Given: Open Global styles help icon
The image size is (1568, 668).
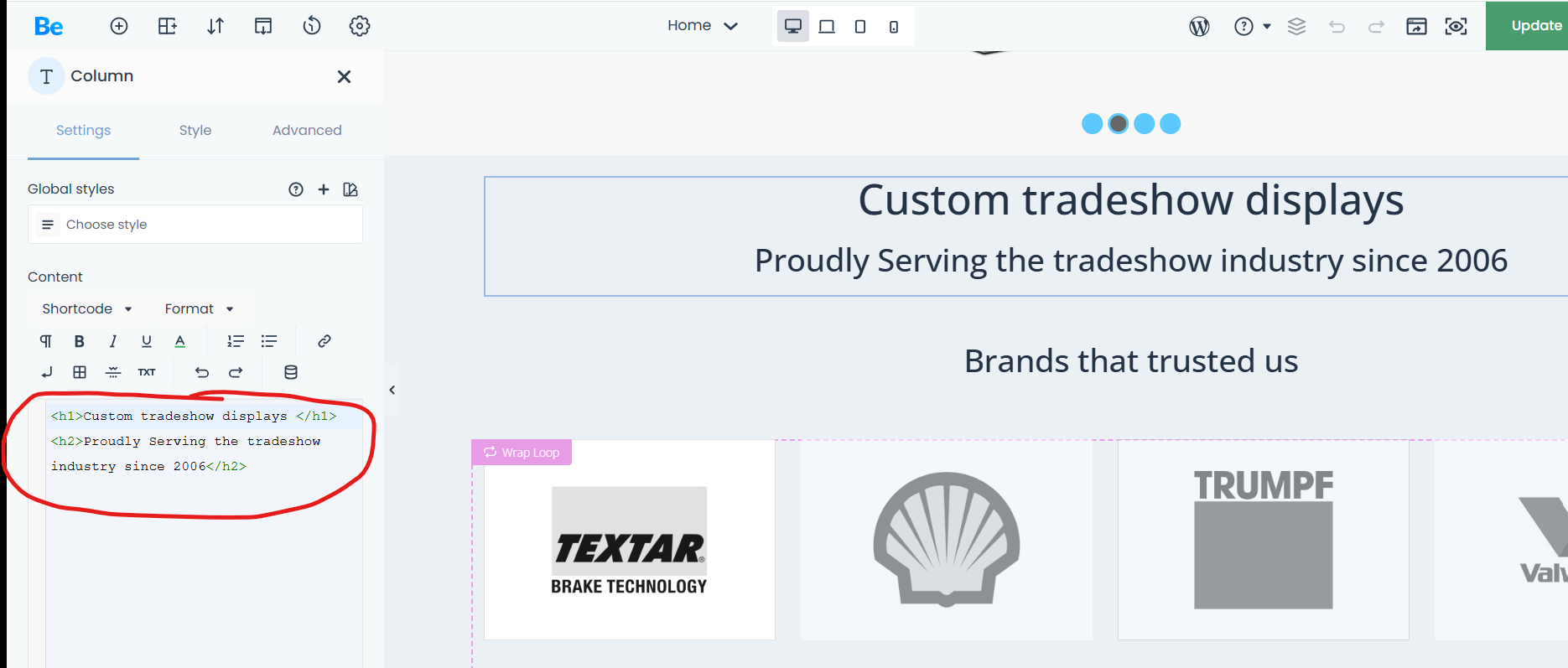Looking at the screenshot, I should (x=296, y=189).
